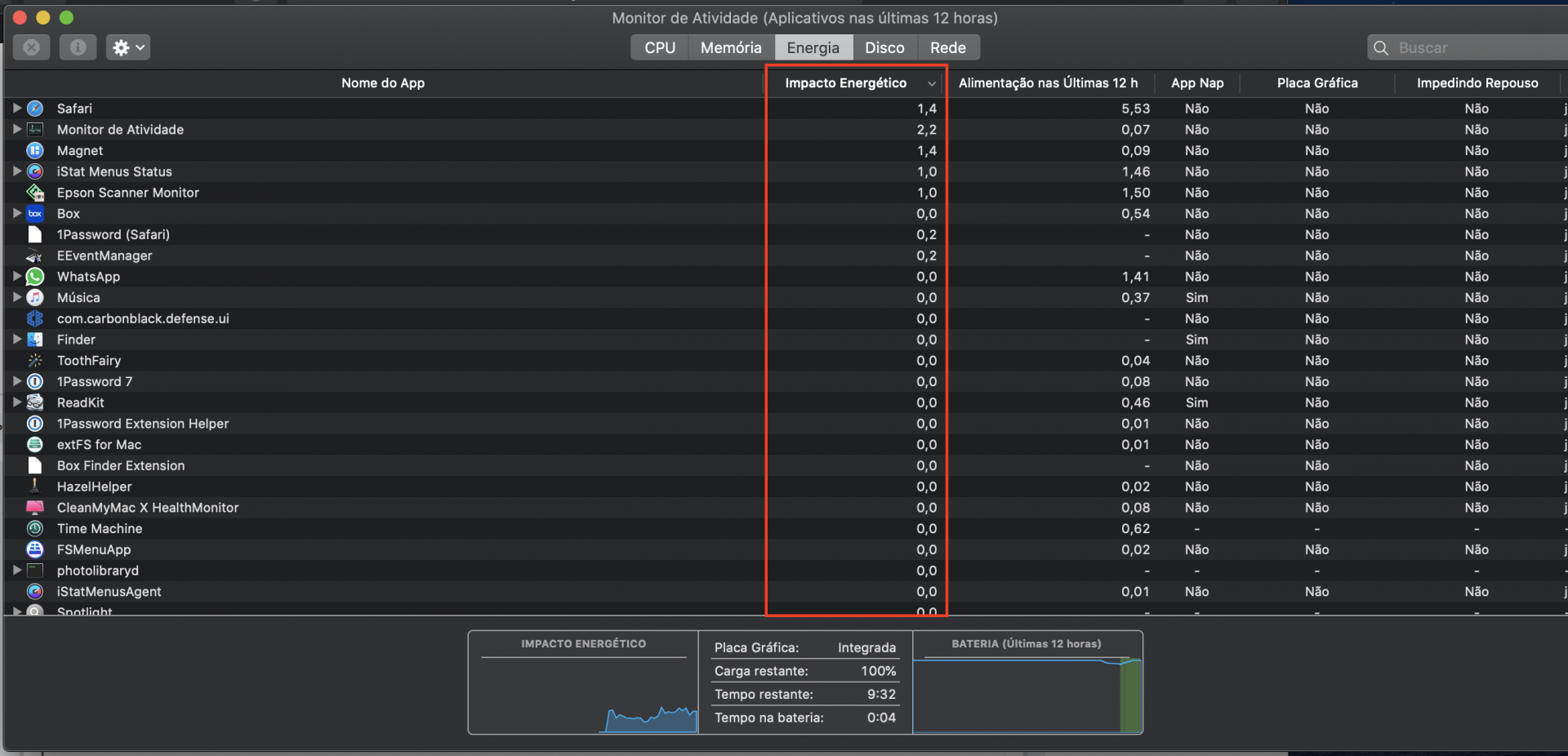Viewport: 1568px width, 756px height.
Task: Click the HazelHelper icon
Action: 35,487
